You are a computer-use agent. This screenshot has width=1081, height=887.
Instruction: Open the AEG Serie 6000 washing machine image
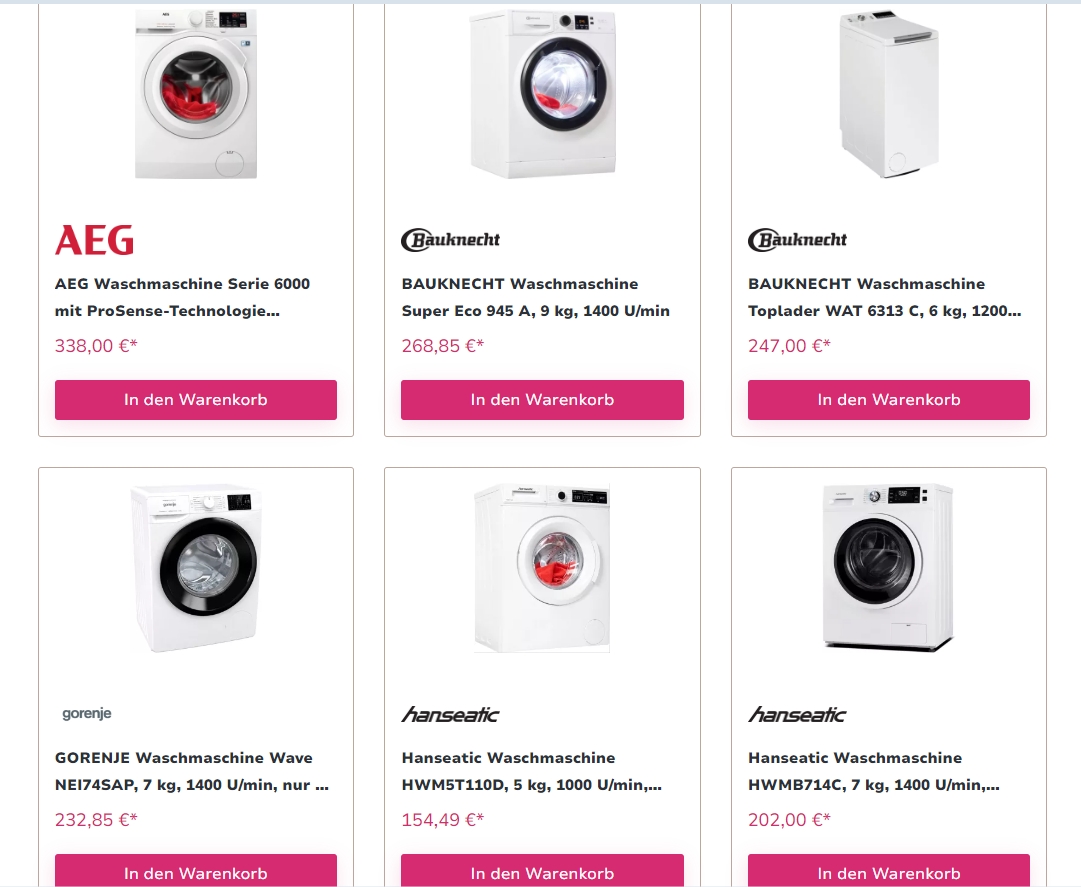(x=196, y=94)
